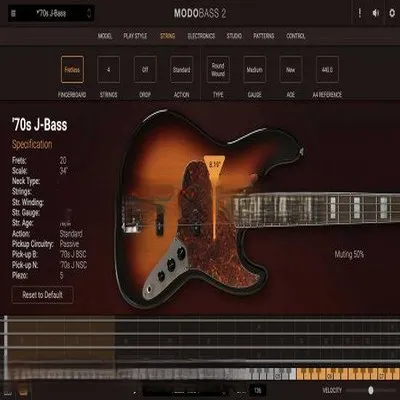Screen dimensions: 400x400
Task: Click the bridge pickup on the bass body
Action: [x=160, y=219]
